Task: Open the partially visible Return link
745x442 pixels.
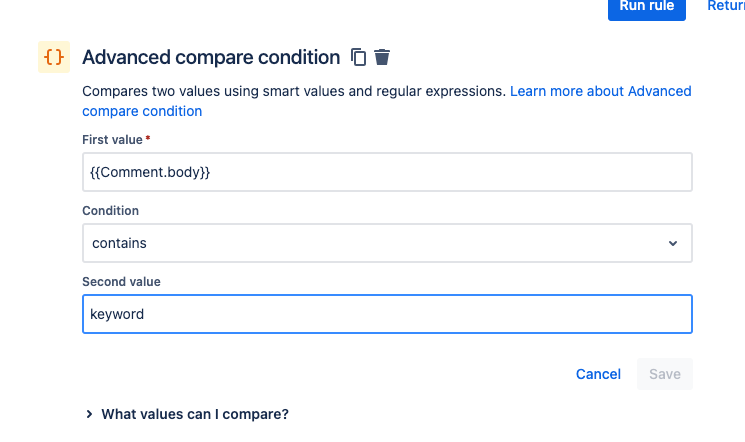Action: click(726, 6)
